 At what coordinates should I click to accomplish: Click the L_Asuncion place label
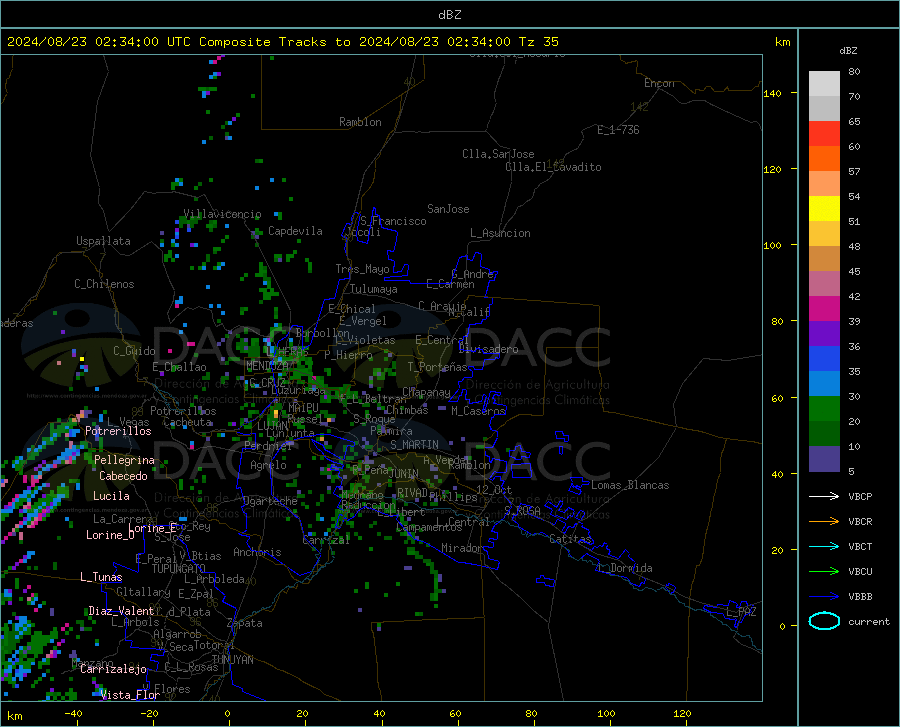point(500,233)
